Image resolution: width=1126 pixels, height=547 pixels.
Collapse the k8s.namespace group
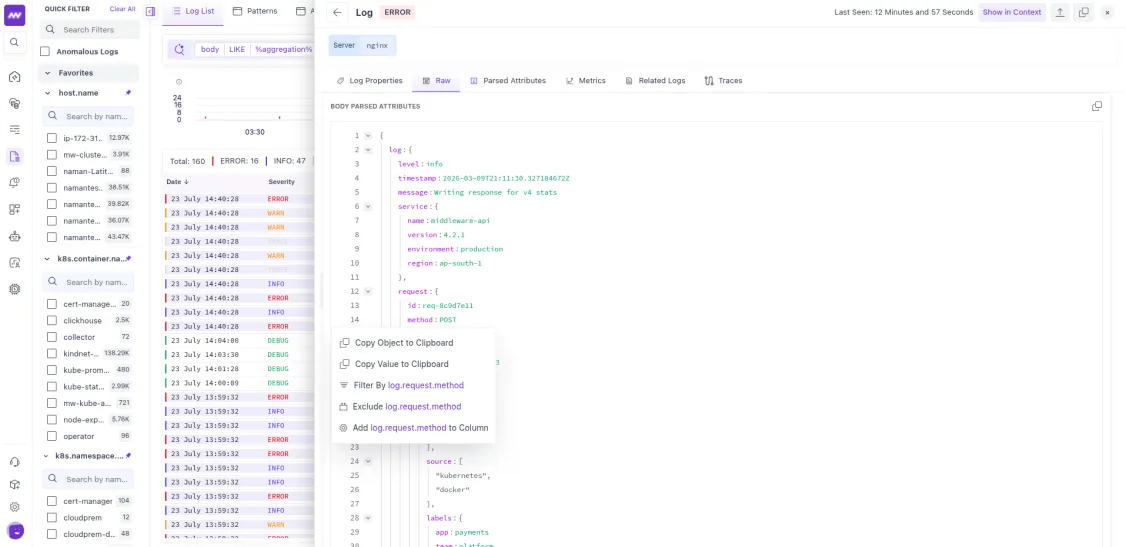tap(48, 456)
